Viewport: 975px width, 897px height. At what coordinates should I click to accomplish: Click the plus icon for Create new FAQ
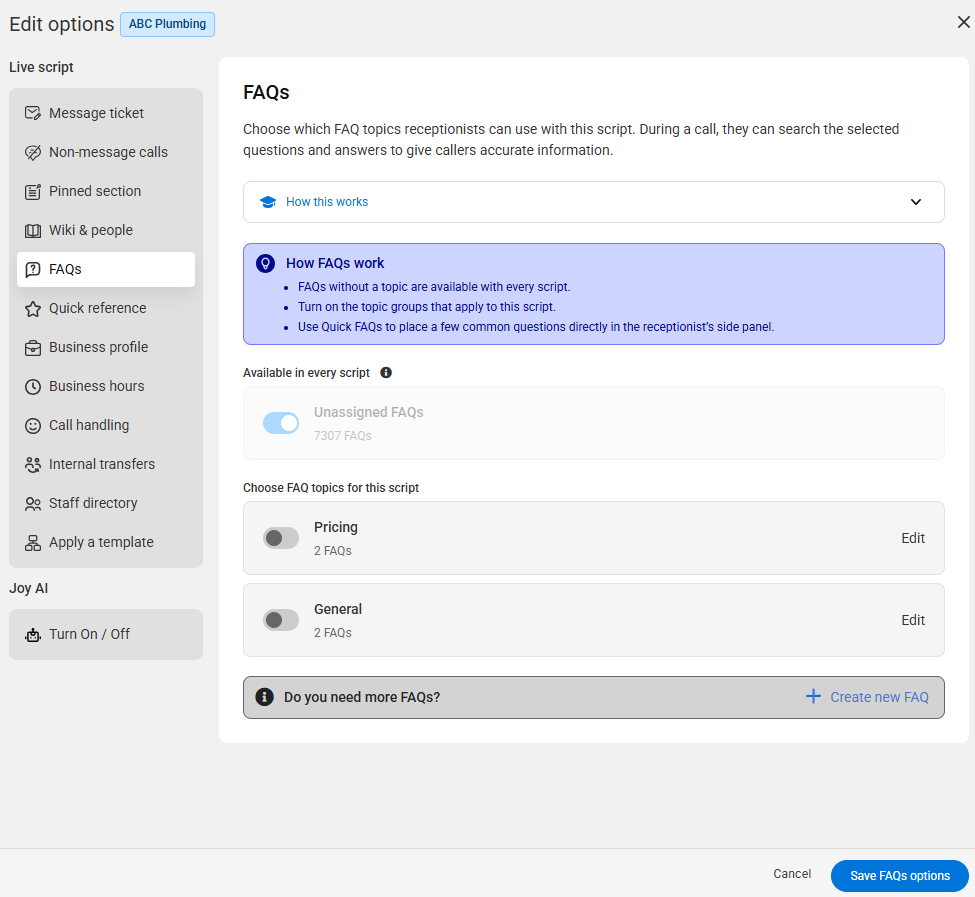coord(813,696)
